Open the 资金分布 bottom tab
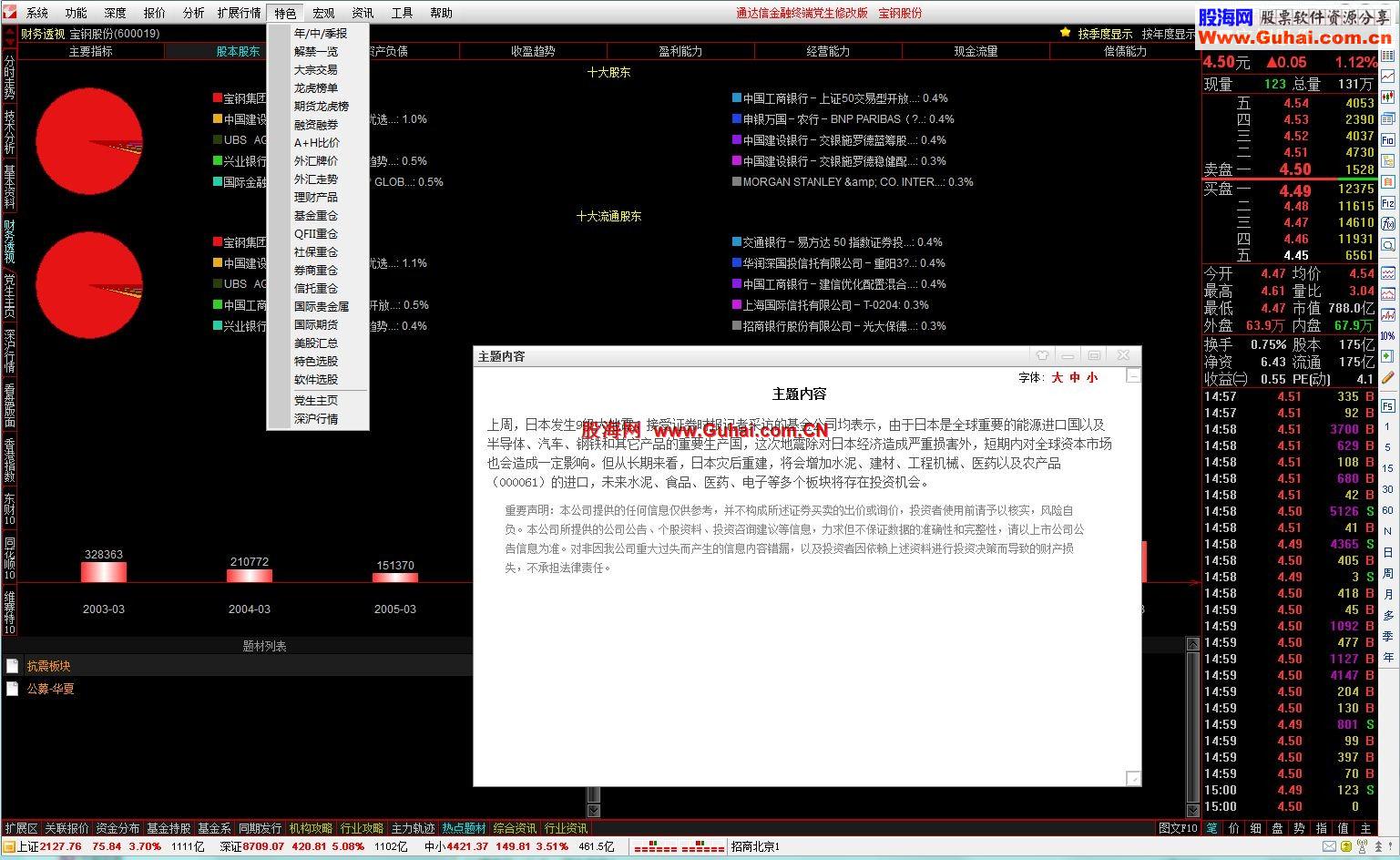Screen dimensions: 1400x860 click(x=118, y=828)
